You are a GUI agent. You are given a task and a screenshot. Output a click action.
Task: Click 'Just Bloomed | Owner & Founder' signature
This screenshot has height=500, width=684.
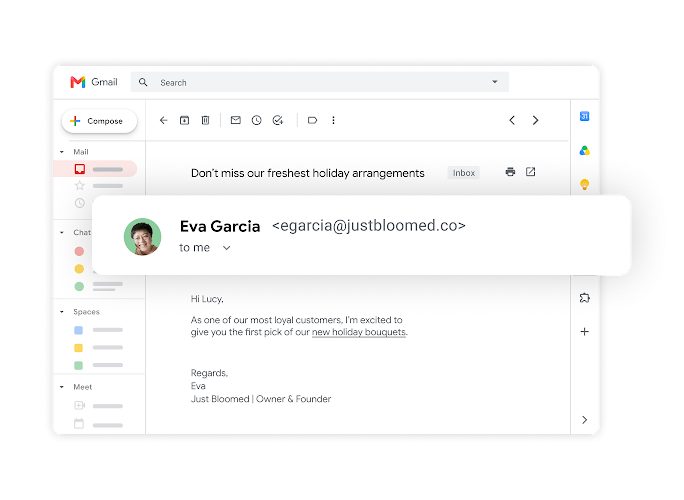click(261, 399)
